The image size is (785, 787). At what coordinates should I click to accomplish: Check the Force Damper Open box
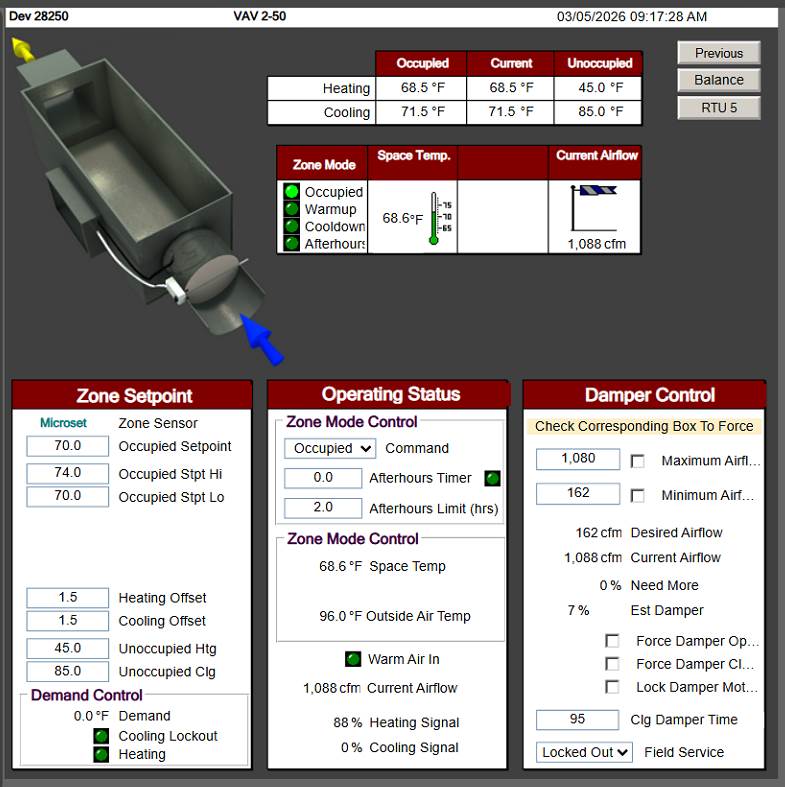612,641
